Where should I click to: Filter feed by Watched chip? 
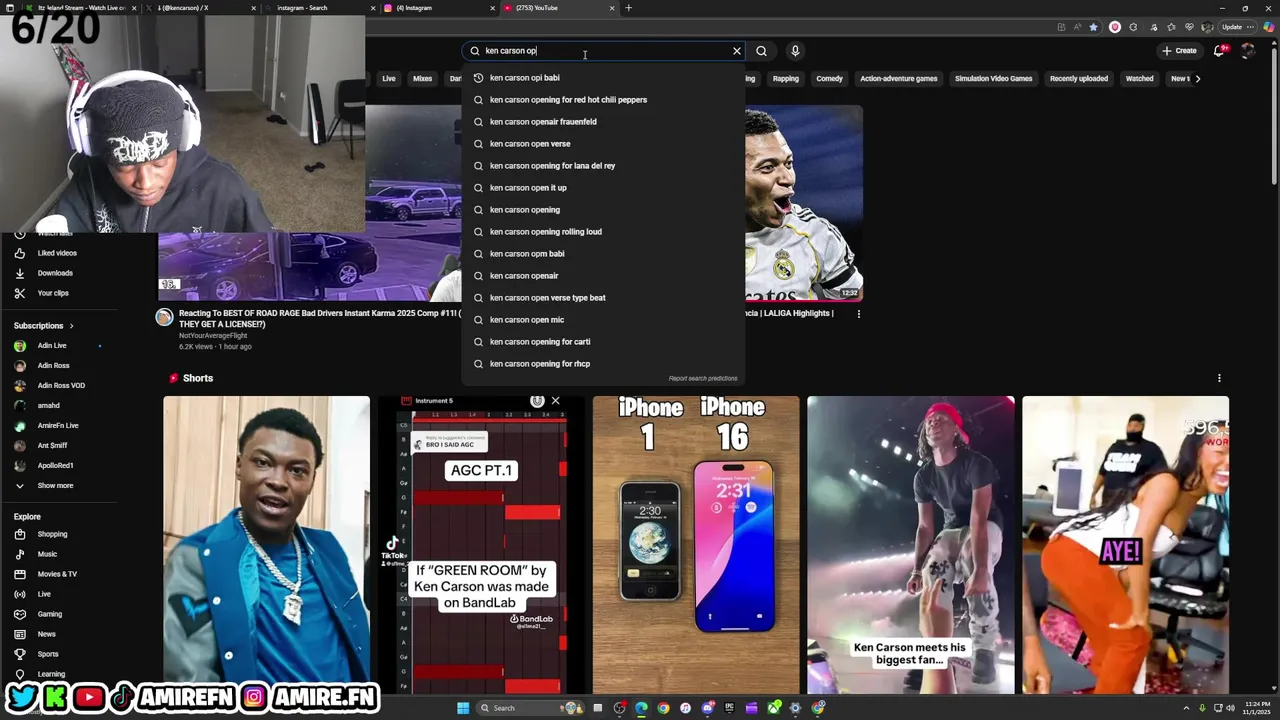(1140, 79)
